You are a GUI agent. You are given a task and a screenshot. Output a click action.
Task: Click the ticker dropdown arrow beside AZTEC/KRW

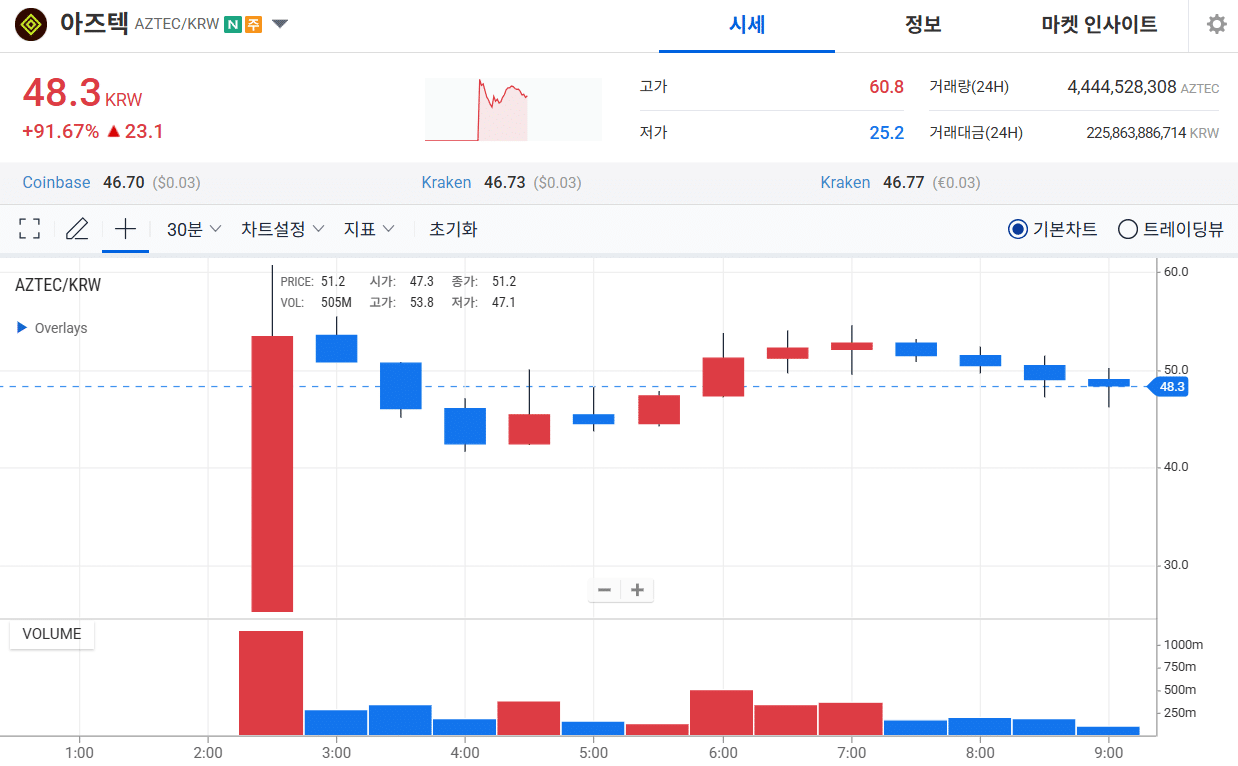pos(280,24)
